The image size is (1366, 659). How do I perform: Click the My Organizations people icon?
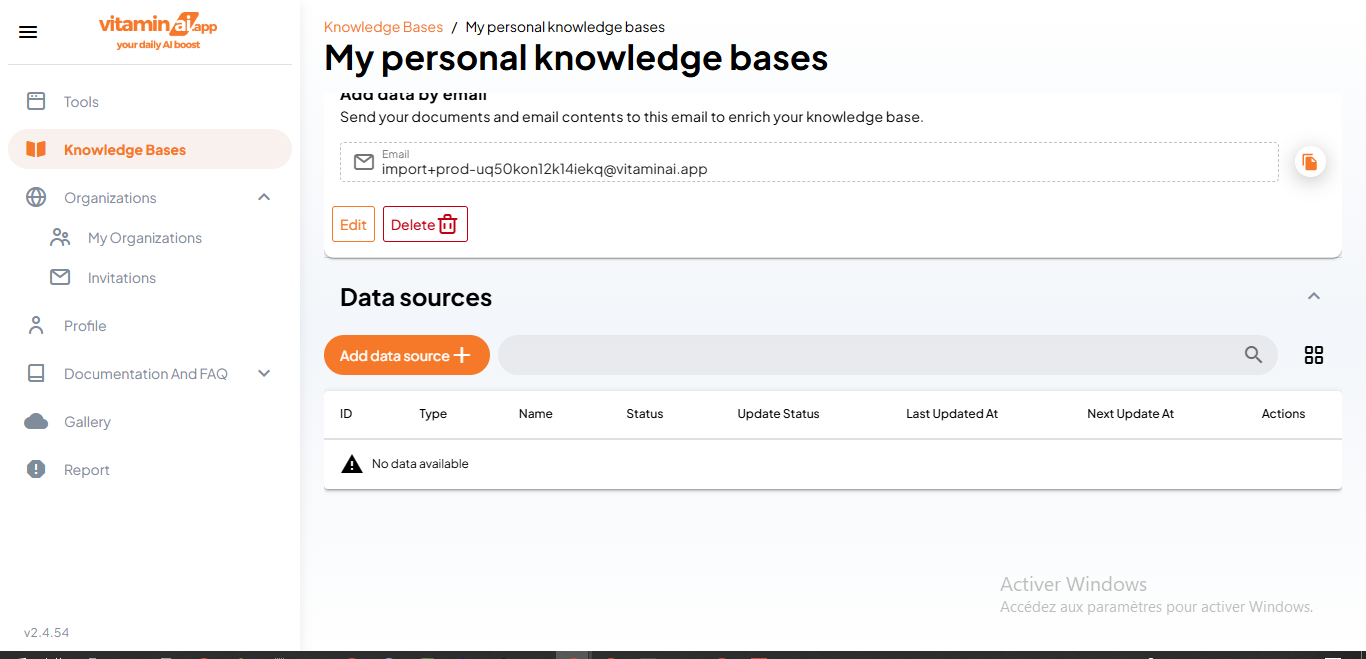coord(59,237)
